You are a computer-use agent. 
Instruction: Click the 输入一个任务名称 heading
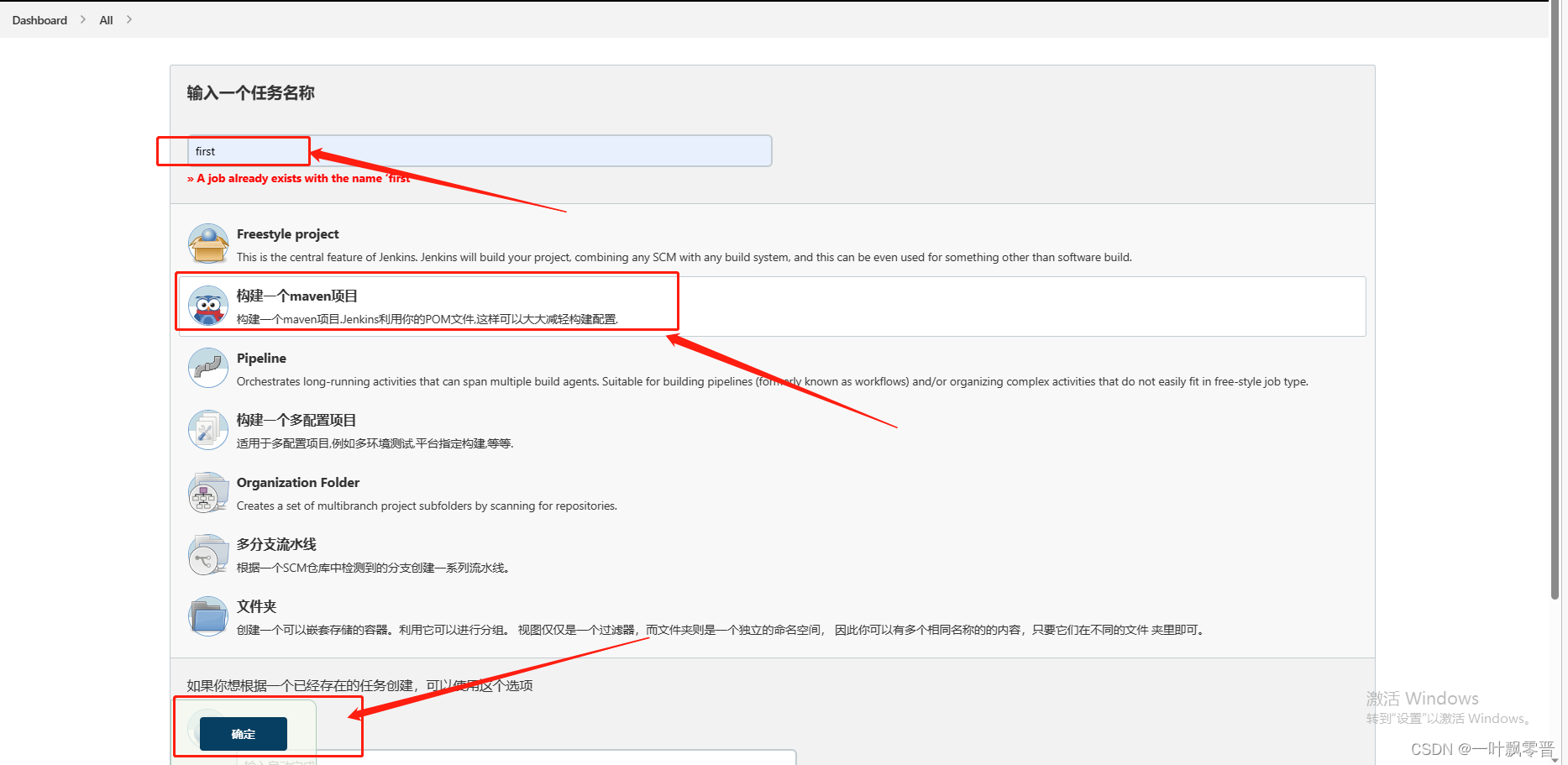(250, 93)
